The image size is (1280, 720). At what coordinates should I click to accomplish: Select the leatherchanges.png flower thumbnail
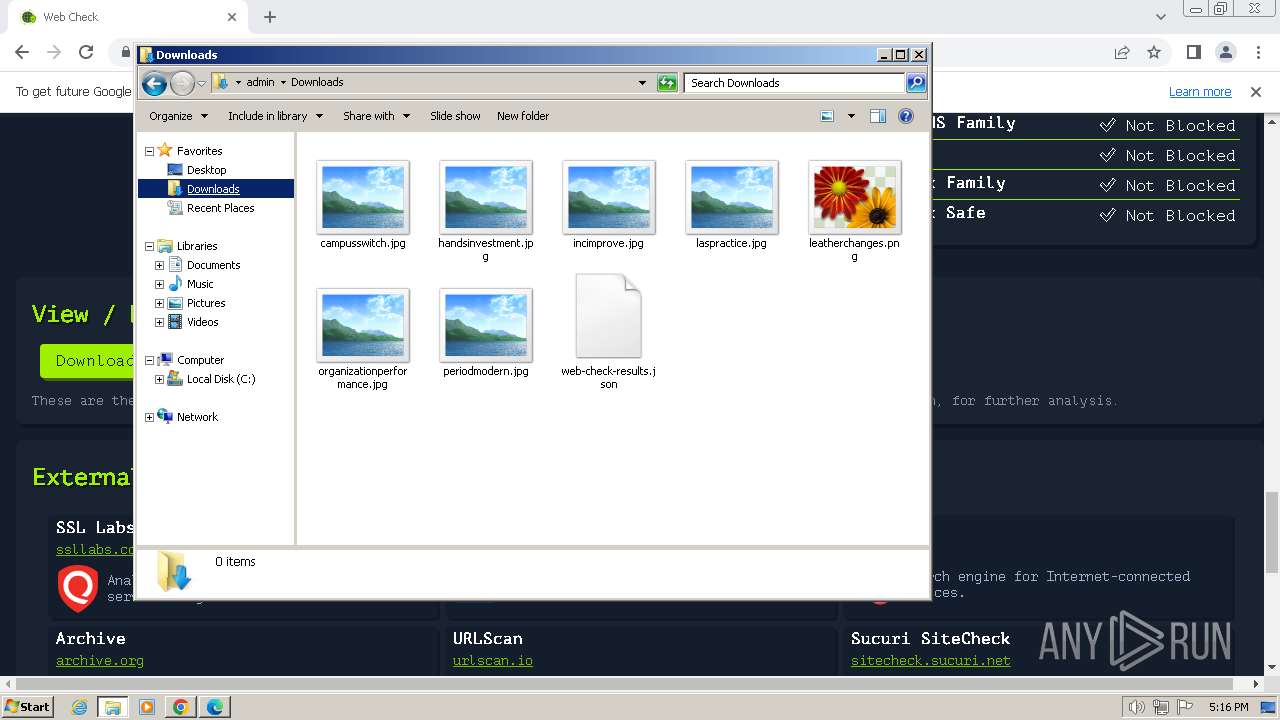point(855,197)
